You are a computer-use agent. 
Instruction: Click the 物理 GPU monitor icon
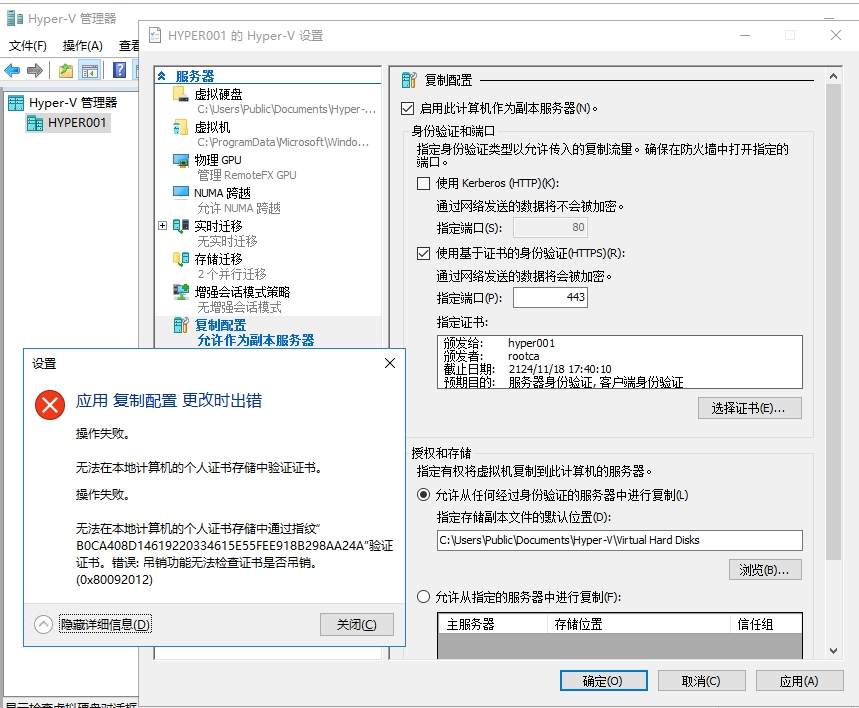point(180,161)
